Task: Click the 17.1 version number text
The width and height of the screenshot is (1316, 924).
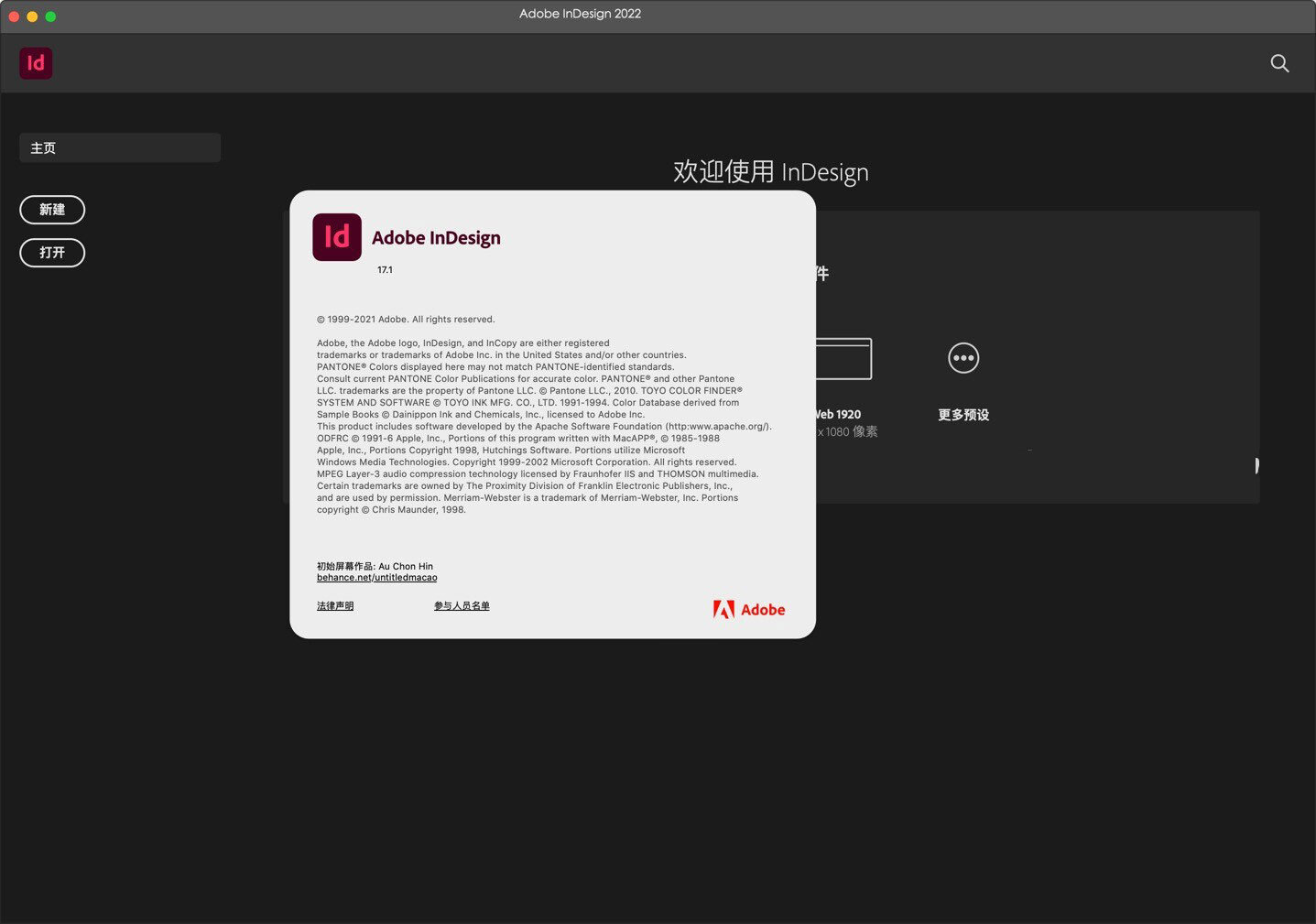Action: 385,270
